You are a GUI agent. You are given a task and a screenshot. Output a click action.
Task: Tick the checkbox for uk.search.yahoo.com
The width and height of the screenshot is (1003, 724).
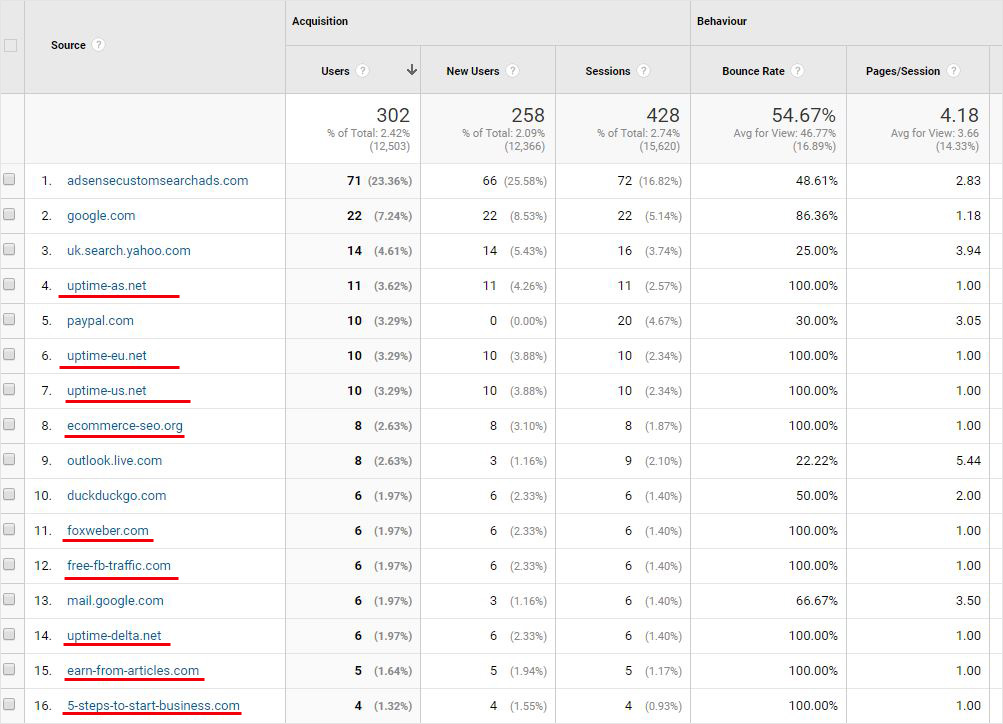(9, 249)
